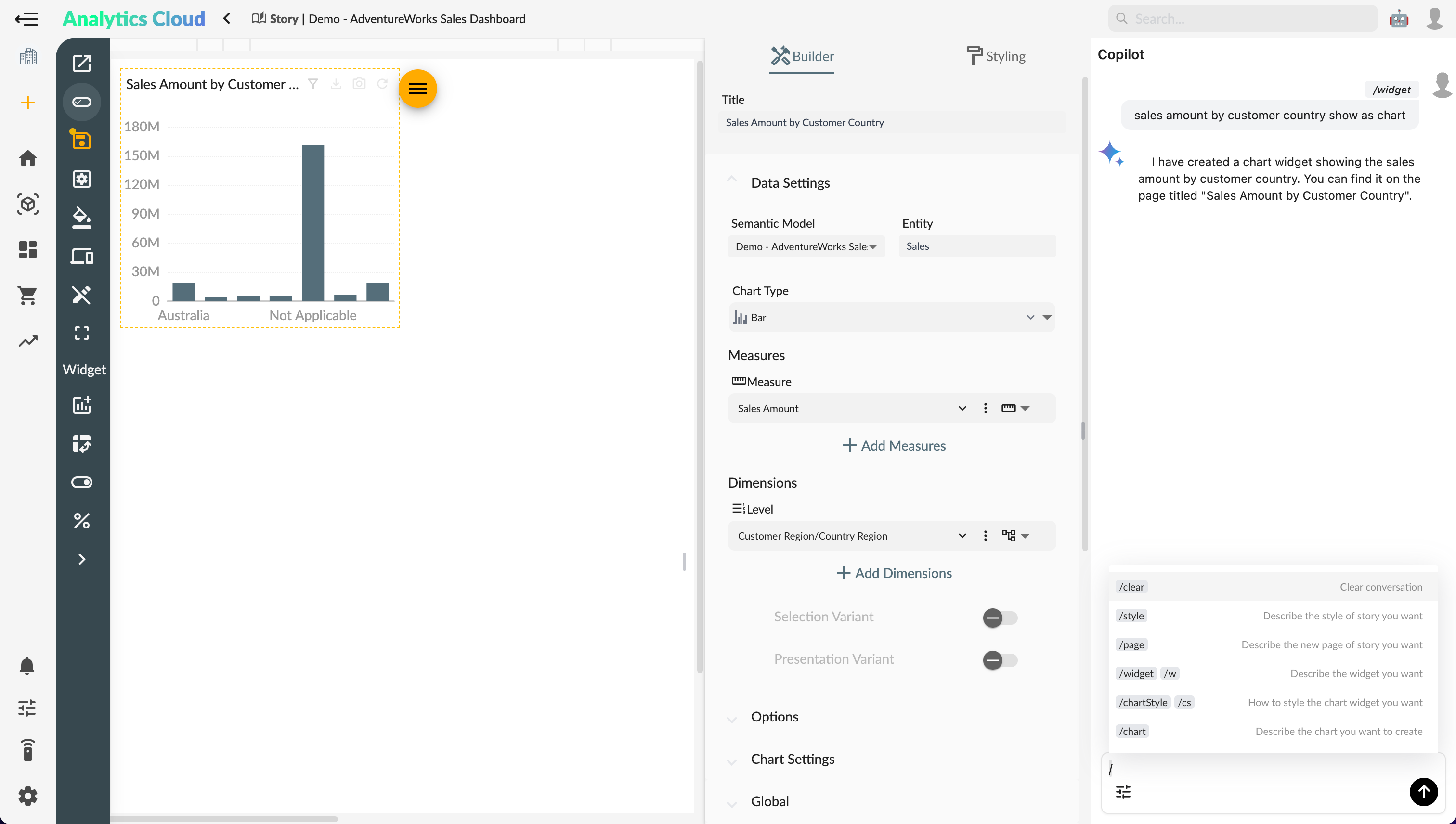
Task: Open the notifications bell
Action: pos(27,666)
